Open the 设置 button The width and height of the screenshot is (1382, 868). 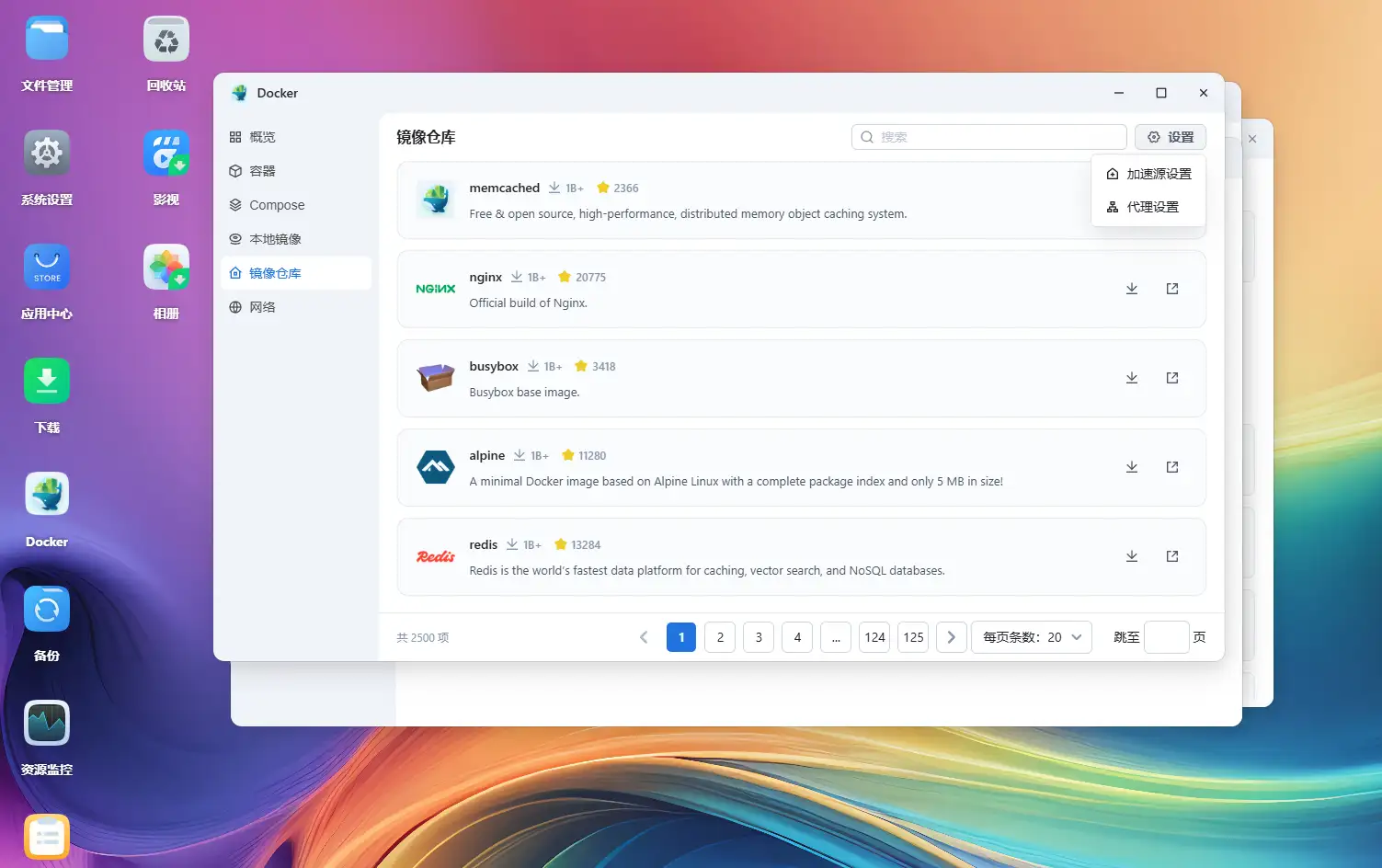(x=1170, y=136)
